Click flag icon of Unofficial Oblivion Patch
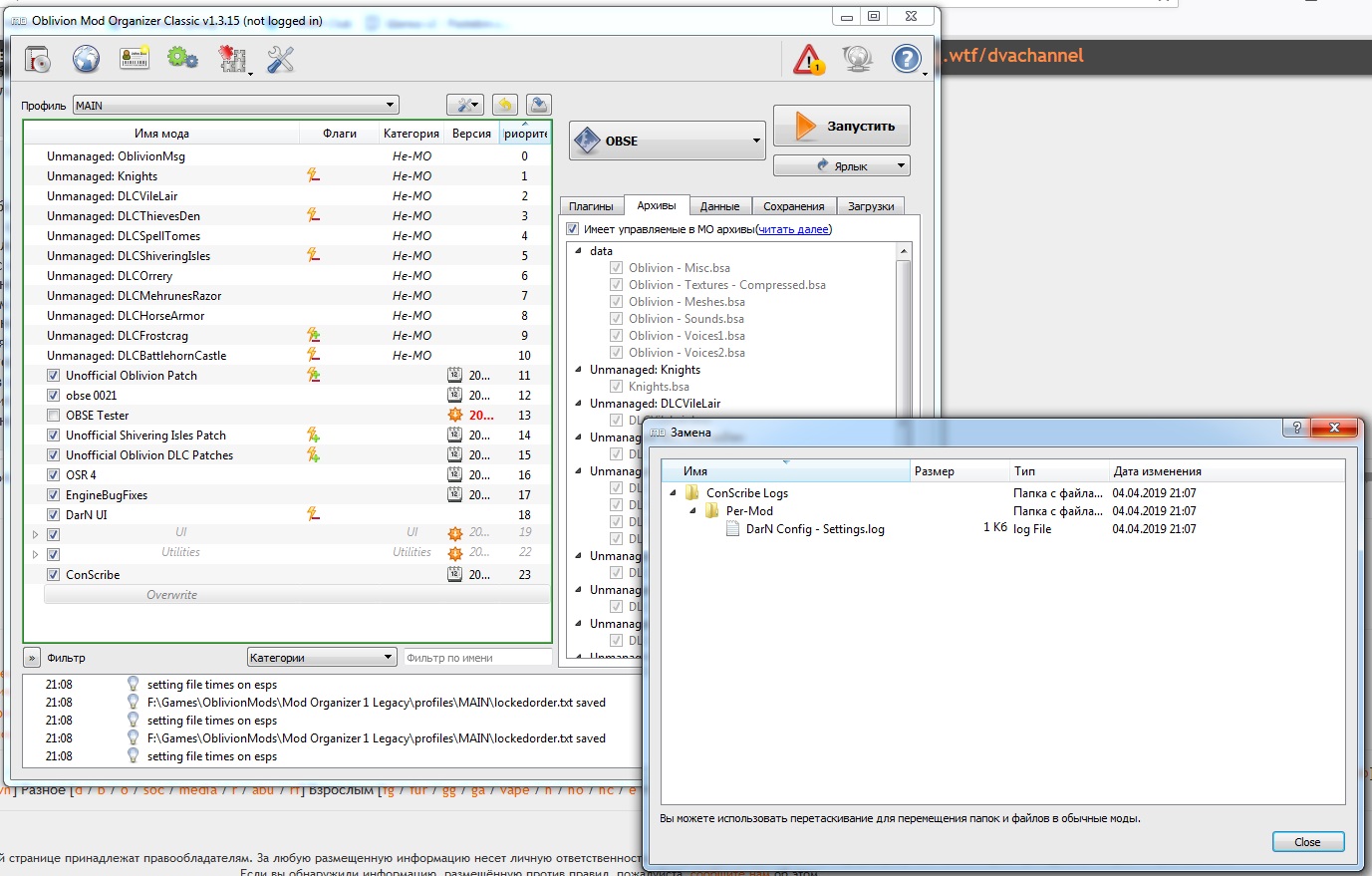The image size is (1372, 876). click(x=313, y=375)
